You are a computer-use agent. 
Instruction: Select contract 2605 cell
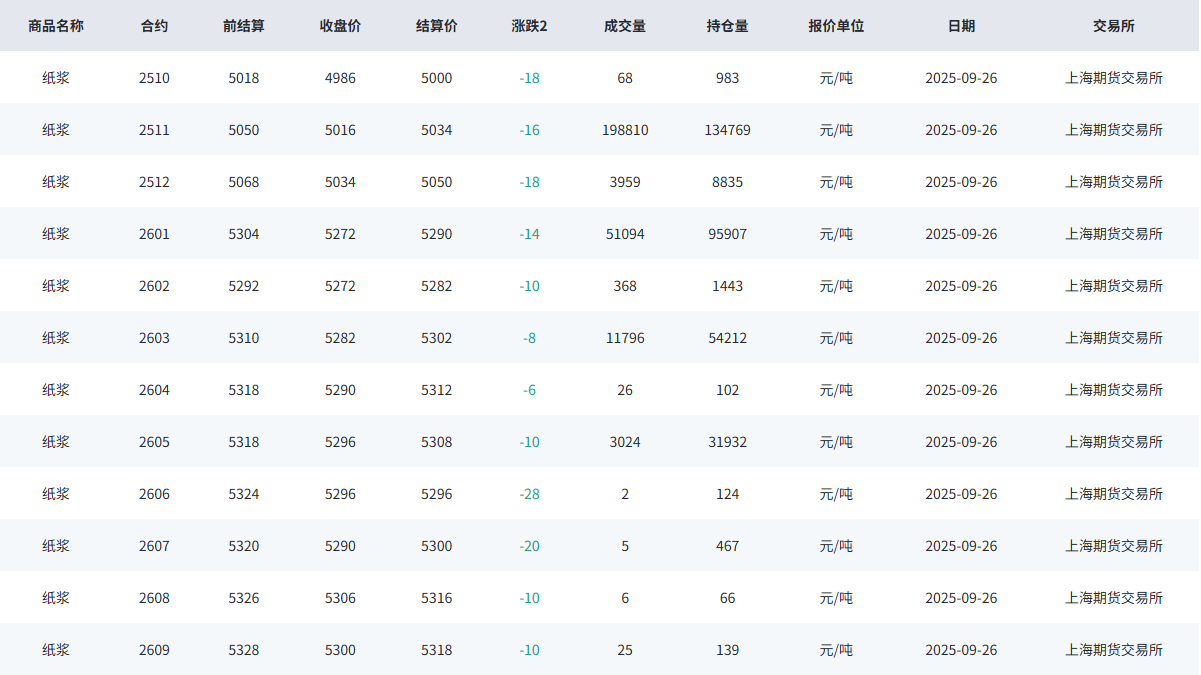tap(154, 442)
